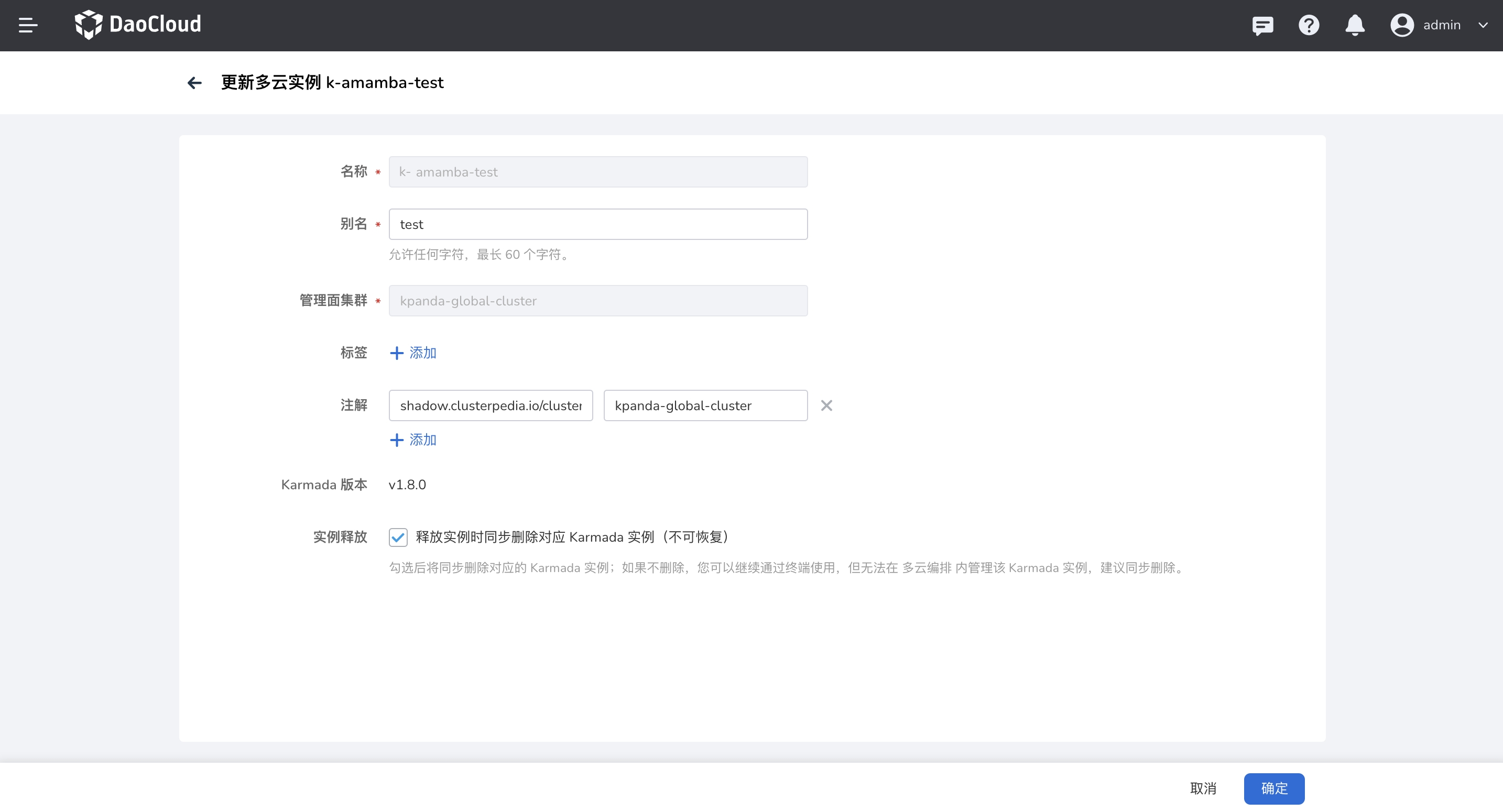Viewport: 1503px width, 812px height.
Task: Open the help question mark icon
Action: coord(1309,25)
